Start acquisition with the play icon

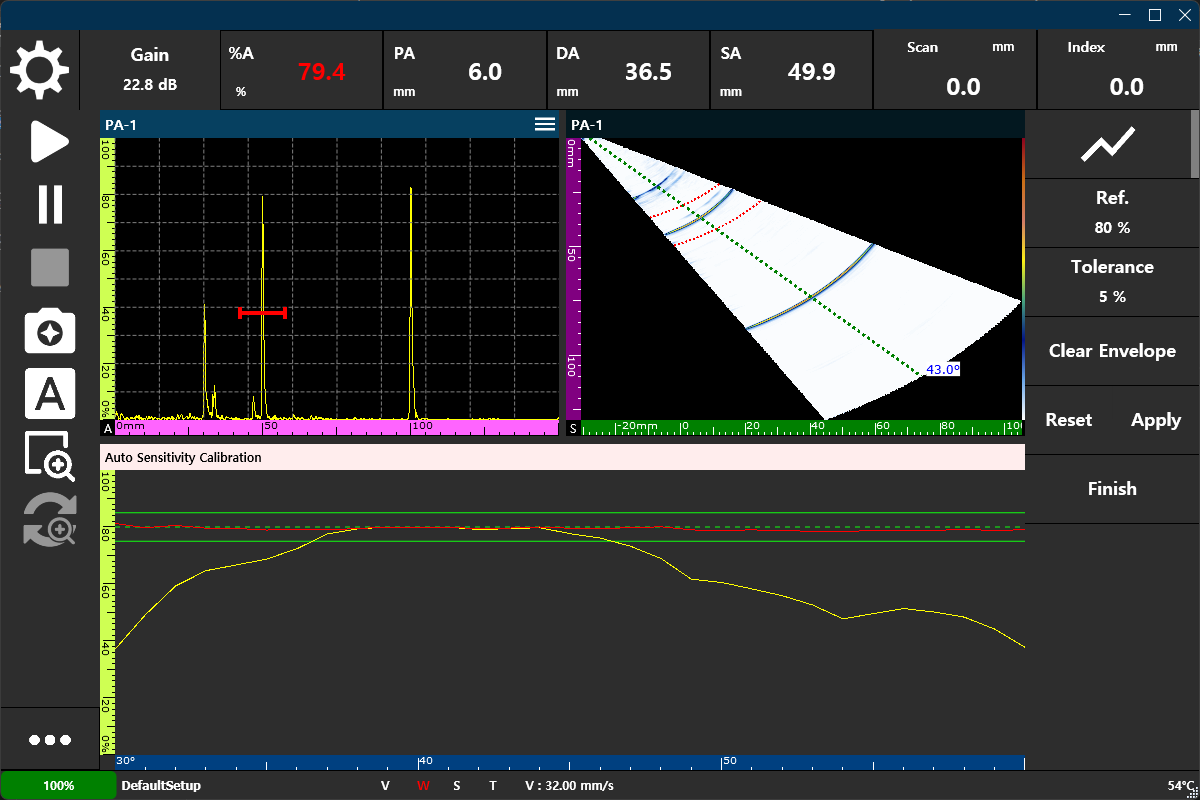pyautogui.click(x=49, y=142)
